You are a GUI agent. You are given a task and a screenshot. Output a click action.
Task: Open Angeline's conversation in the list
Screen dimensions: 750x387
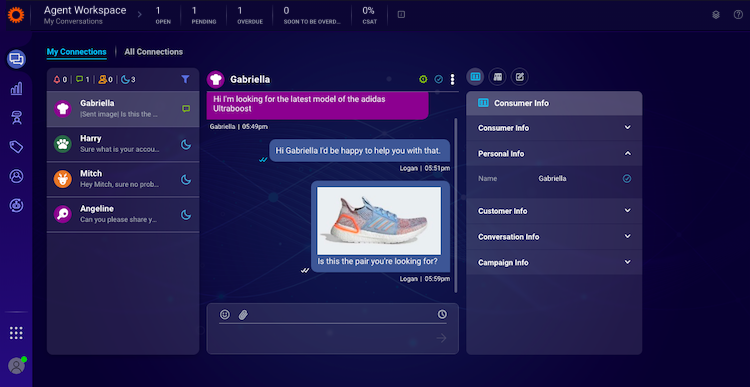pos(123,214)
